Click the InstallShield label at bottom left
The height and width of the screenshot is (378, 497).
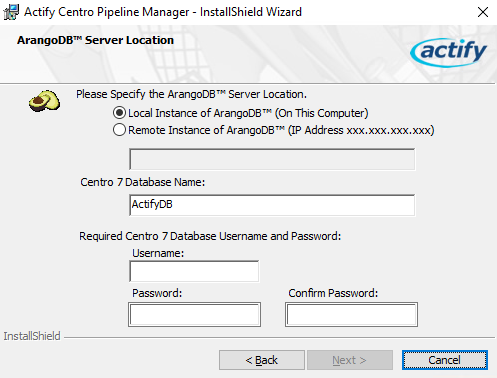coord(32,336)
